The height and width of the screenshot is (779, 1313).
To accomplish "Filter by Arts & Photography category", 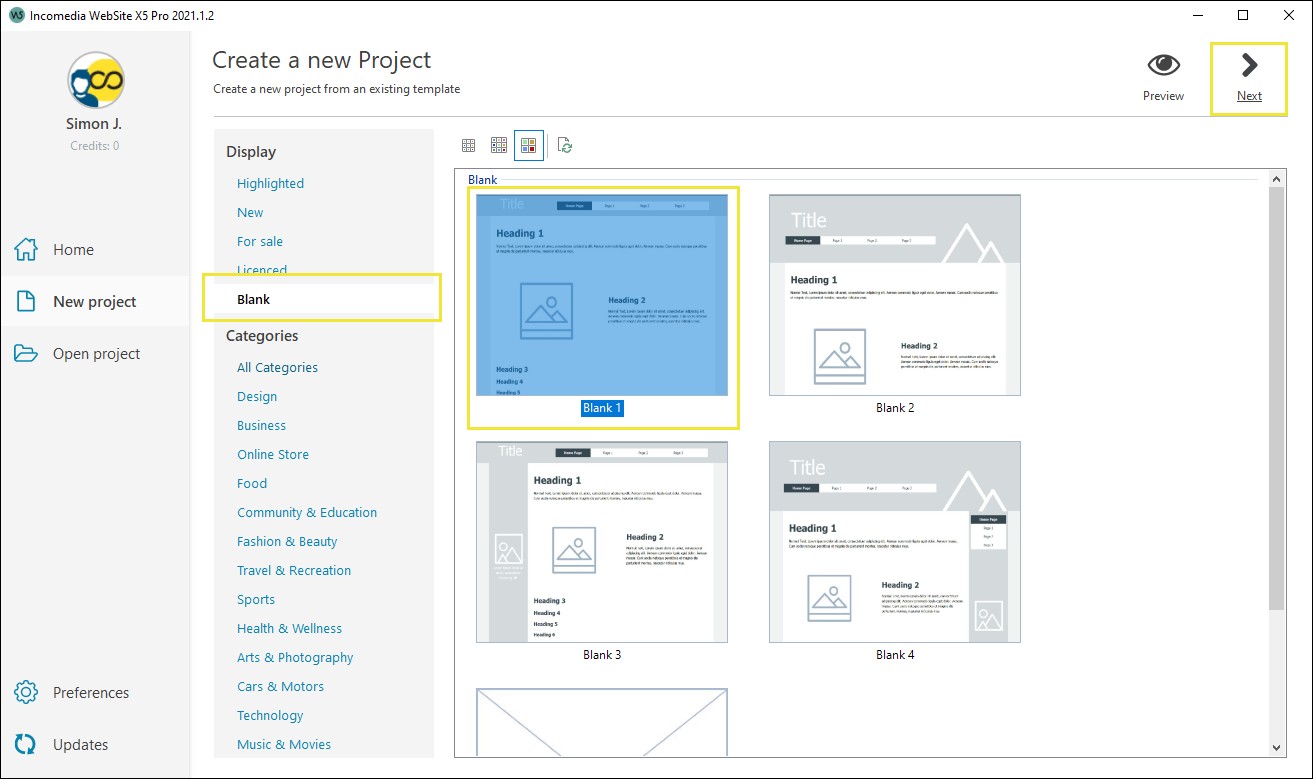I will (295, 658).
